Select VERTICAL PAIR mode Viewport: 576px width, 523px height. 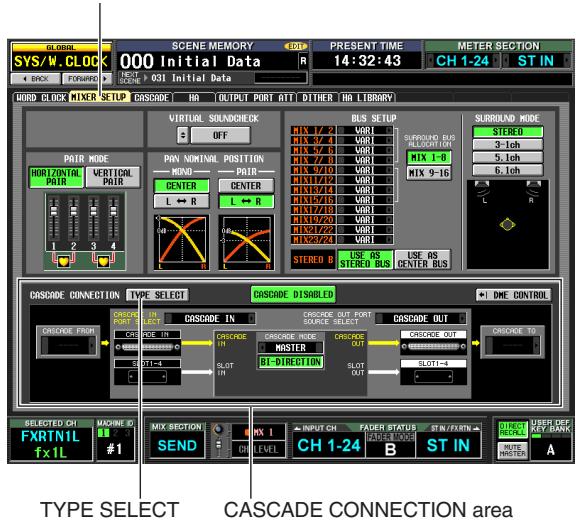pos(113,177)
